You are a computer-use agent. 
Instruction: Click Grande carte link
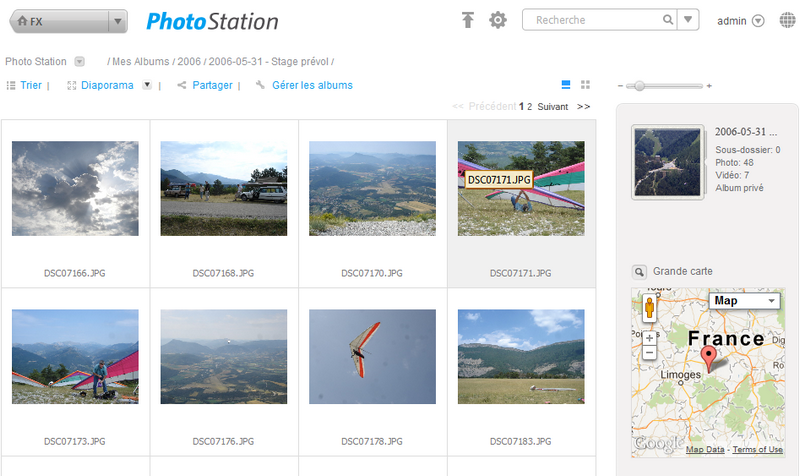point(683,271)
